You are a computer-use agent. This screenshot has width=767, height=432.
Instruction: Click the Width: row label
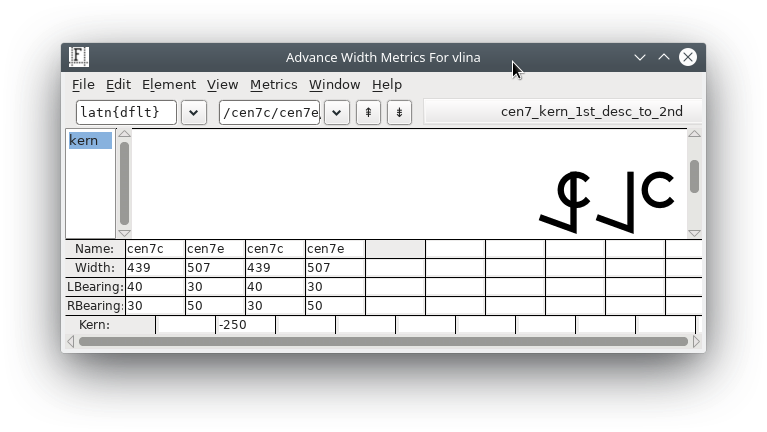[x=95, y=268]
